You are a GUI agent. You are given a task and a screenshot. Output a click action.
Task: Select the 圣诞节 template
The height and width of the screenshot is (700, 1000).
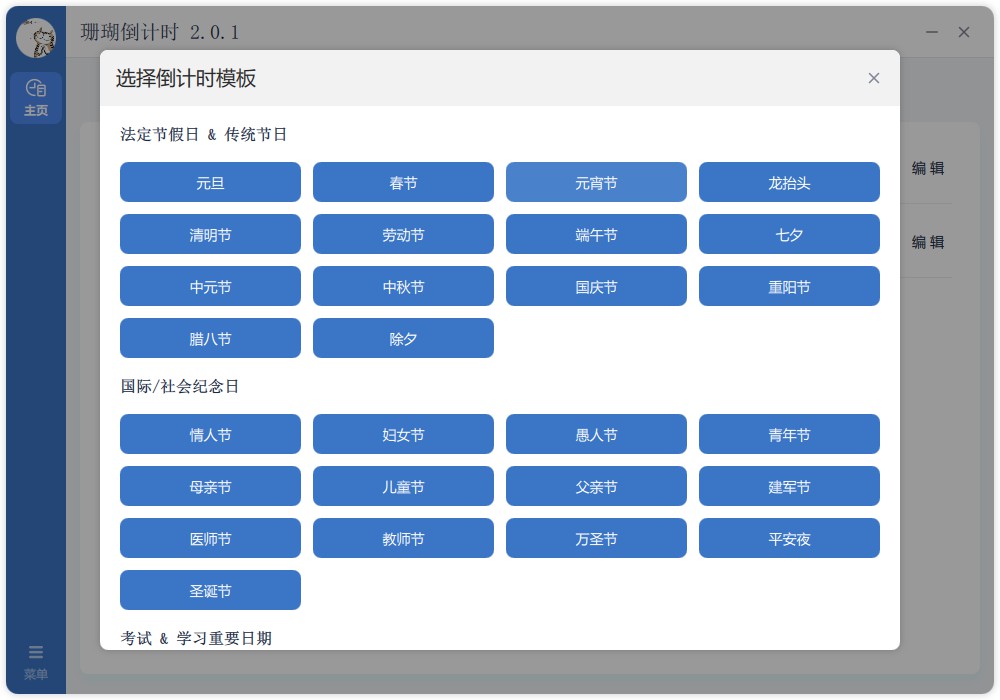coord(210,590)
